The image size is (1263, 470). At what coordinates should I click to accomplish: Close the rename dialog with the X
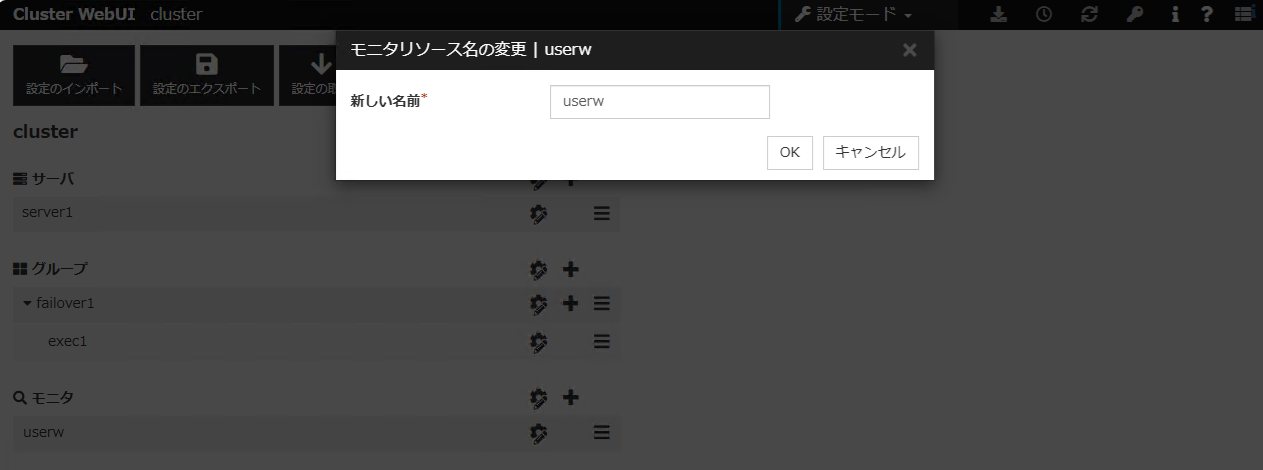tap(909, 50)
